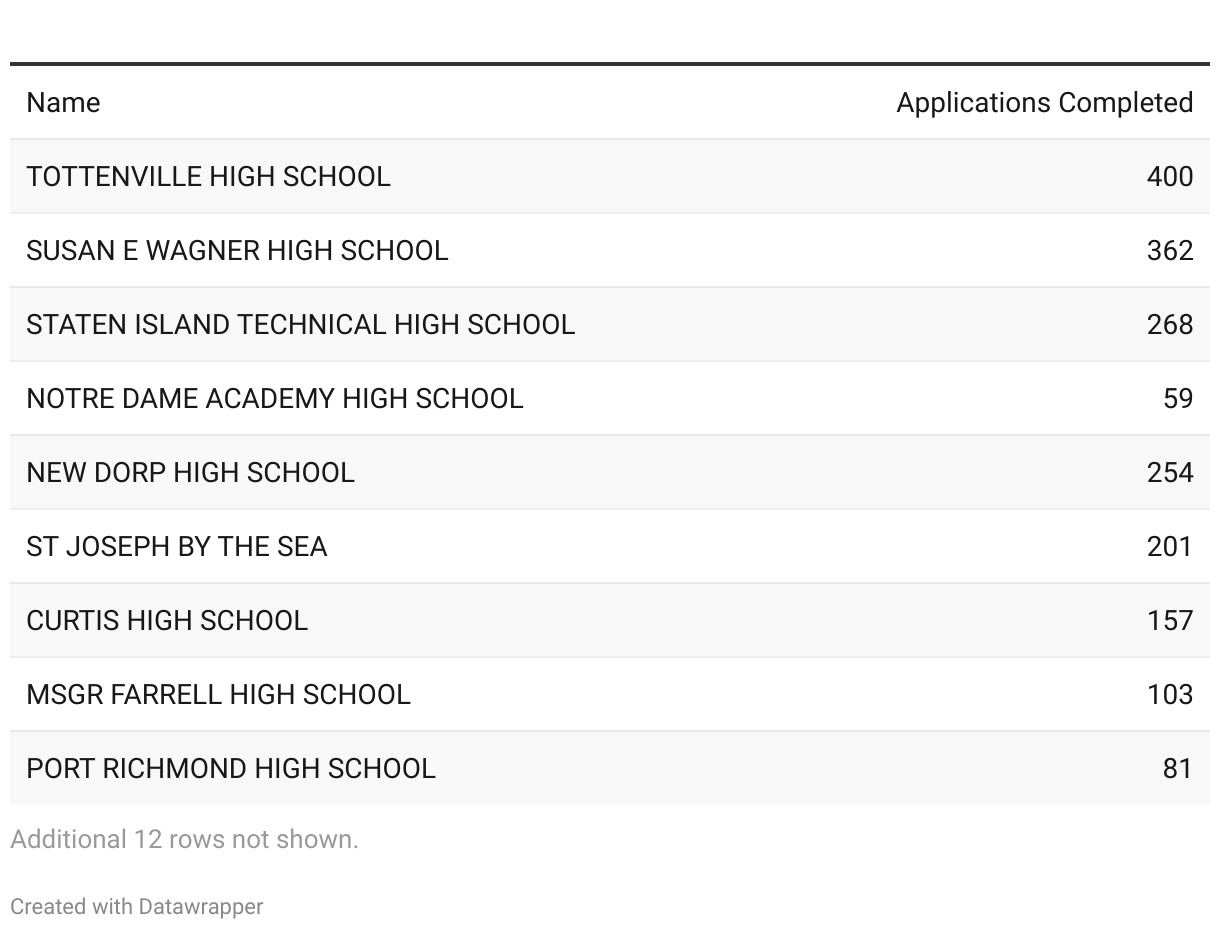
Task: Click STATEN ISLAND TECHNICAL HIGH SCHOOL cell
Action: pos(301,325)
